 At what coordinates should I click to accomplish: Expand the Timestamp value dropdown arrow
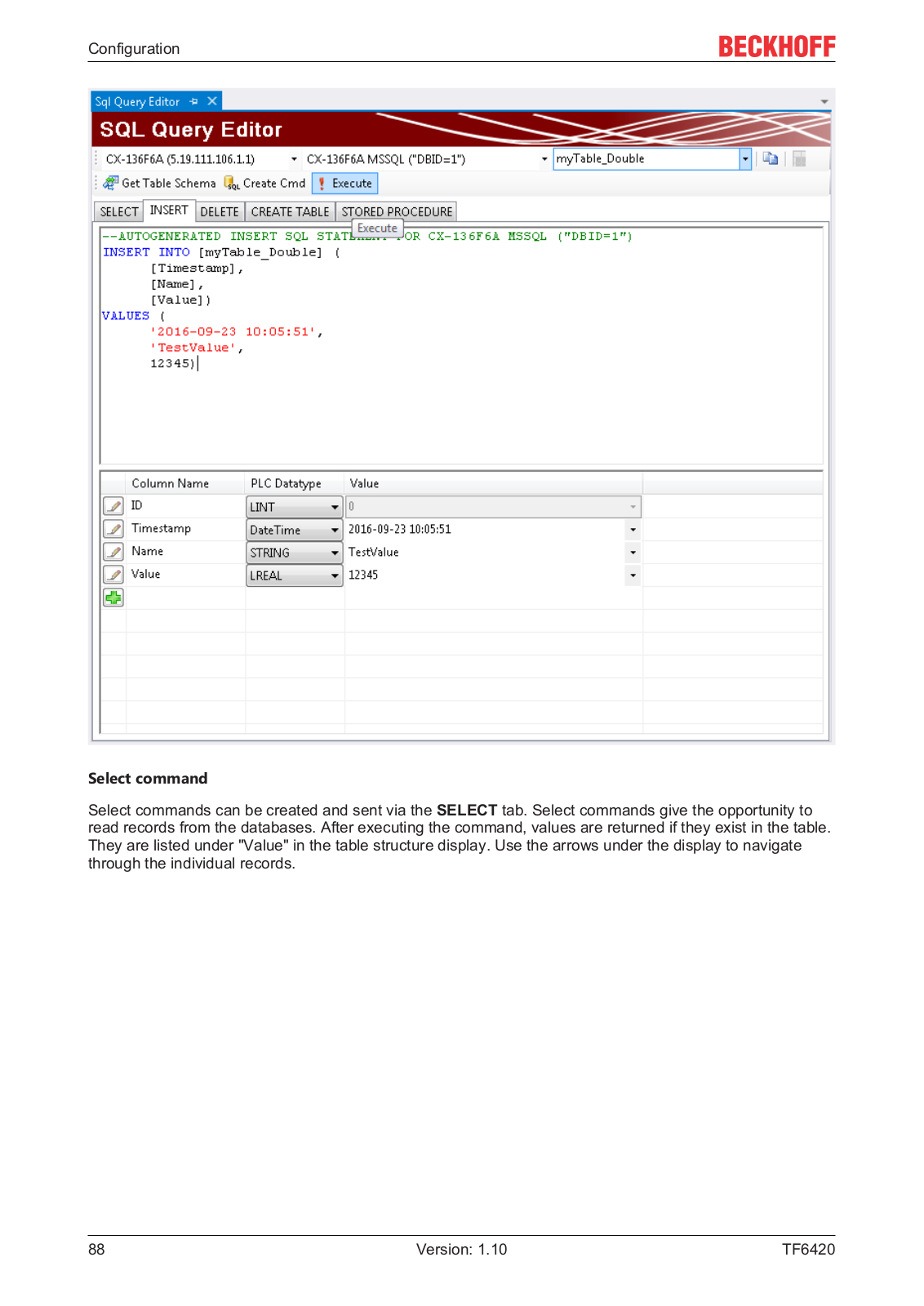[633, 530]
